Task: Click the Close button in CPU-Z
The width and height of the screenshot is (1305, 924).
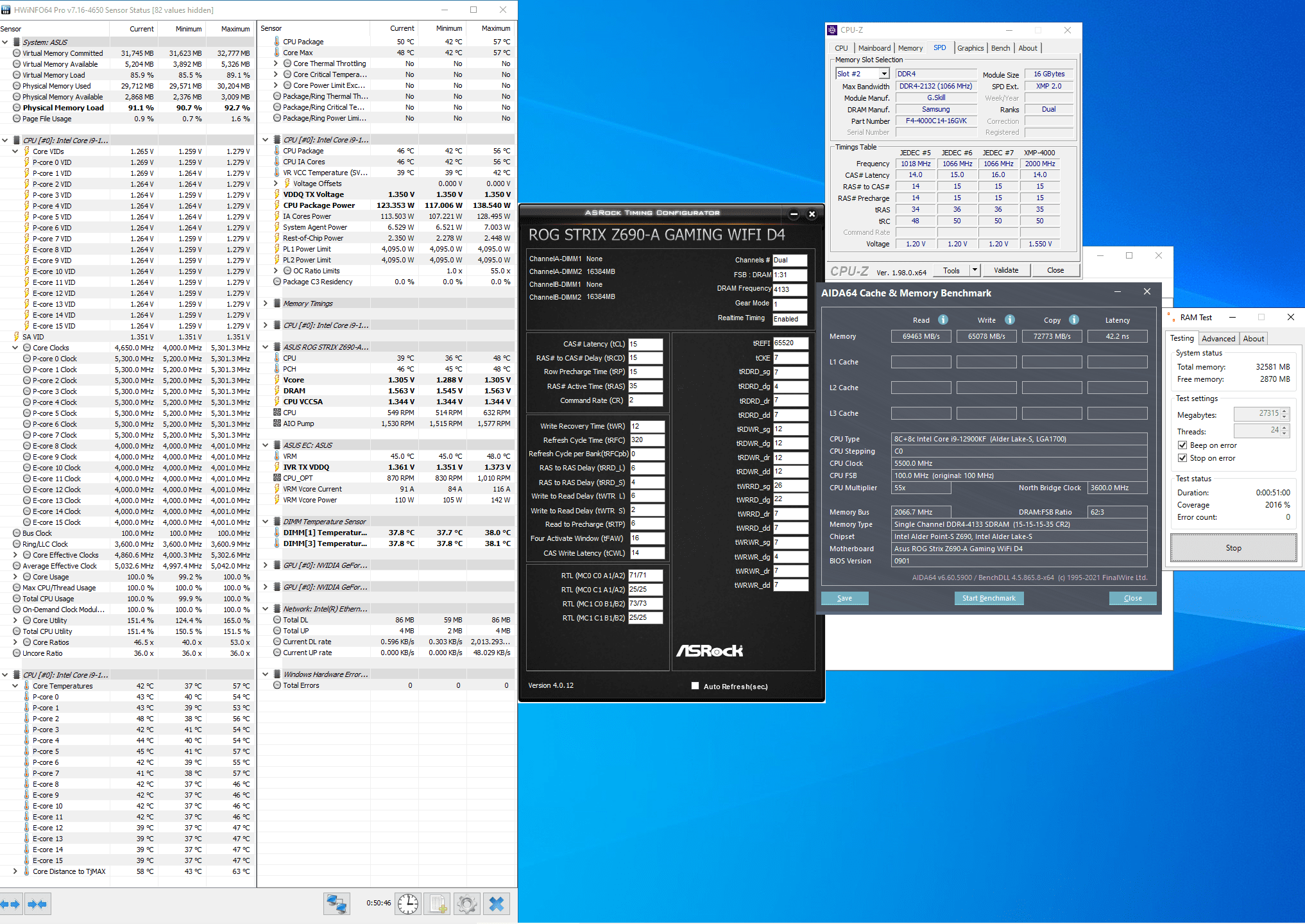Action: click(1055, 270)
